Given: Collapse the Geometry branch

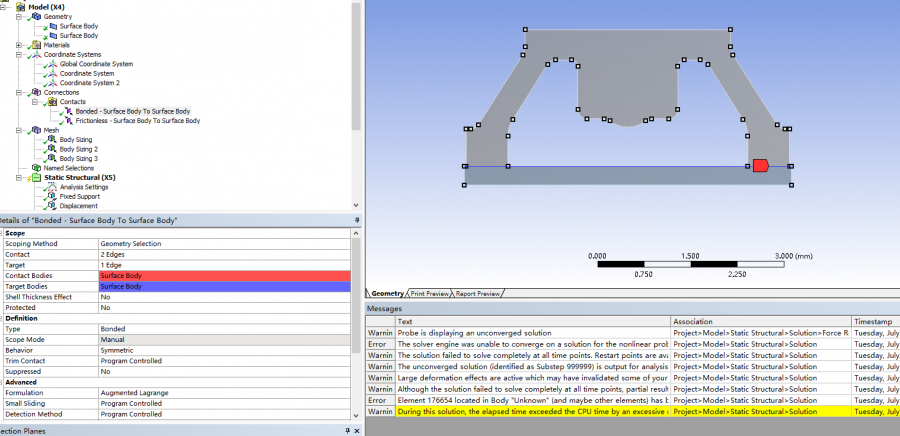Looking at the screenshot, I should point(19,17).
